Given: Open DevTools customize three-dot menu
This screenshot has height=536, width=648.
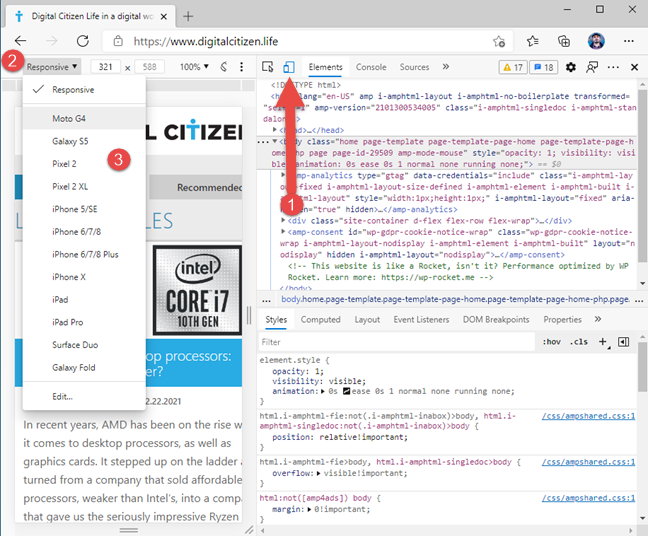Looking at the screenshot, I should click(613, 67).
